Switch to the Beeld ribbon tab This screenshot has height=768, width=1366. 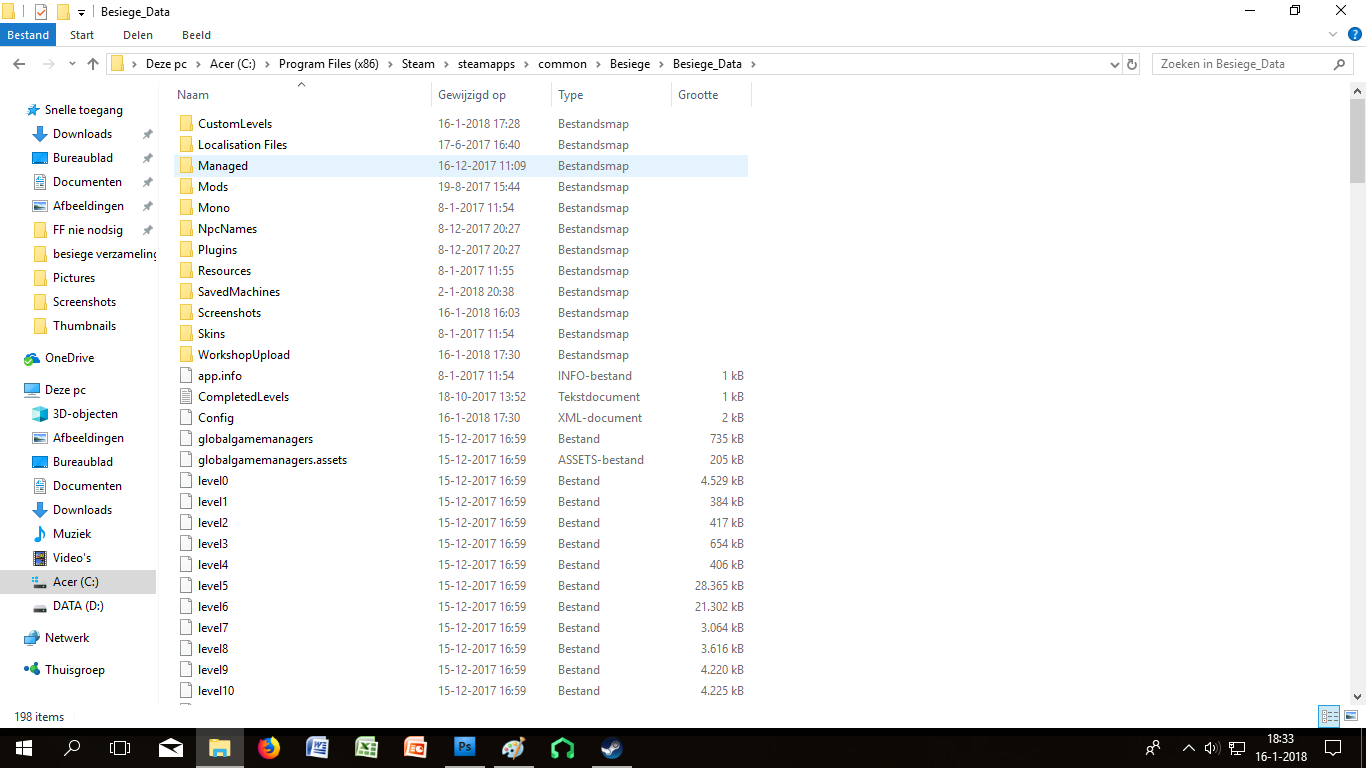196,35
